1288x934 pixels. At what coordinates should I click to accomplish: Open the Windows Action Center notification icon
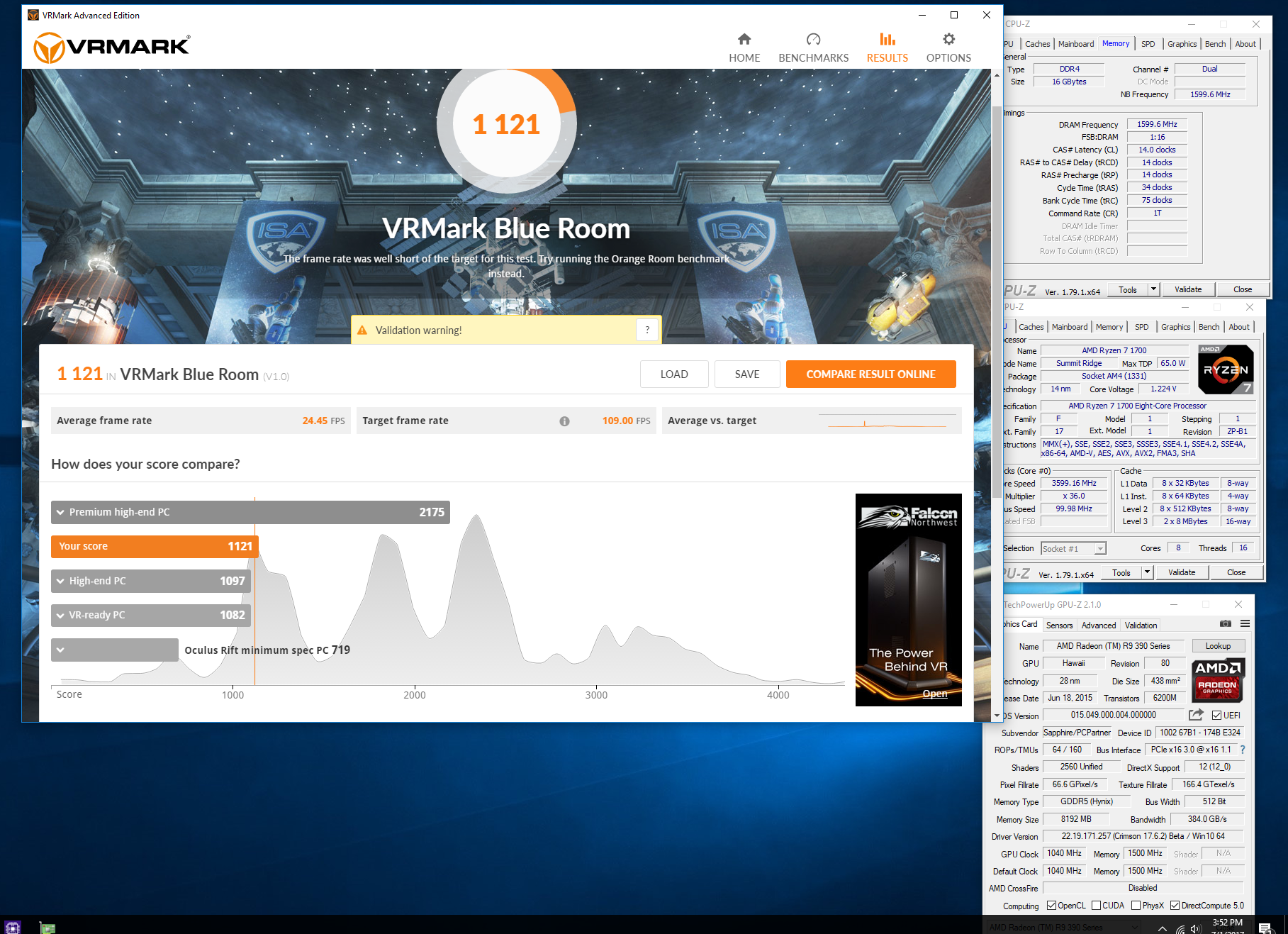click(x=1265, y=928)
